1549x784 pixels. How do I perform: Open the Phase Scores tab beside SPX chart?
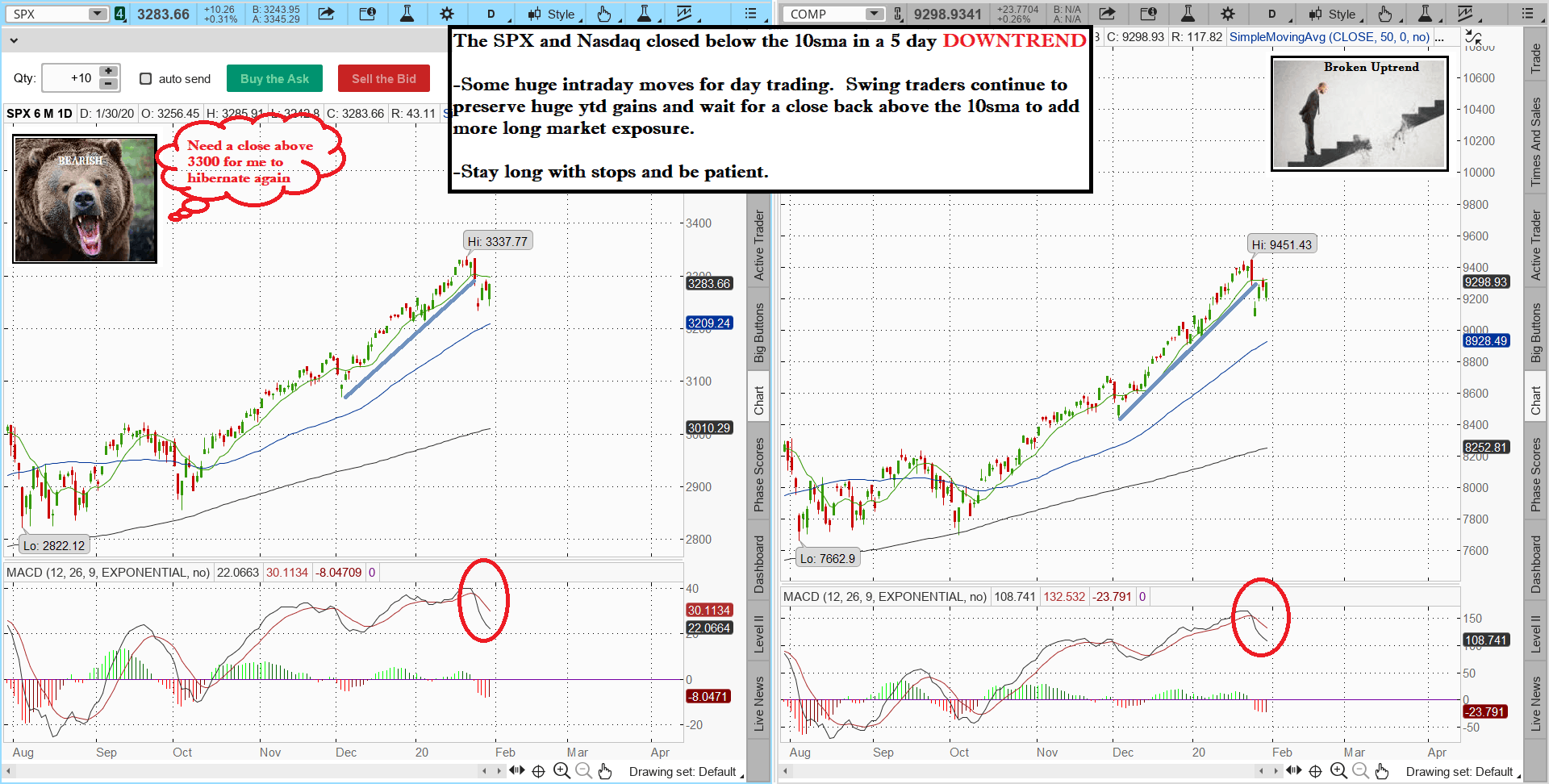pyautogui.click(x=759, y=474)
